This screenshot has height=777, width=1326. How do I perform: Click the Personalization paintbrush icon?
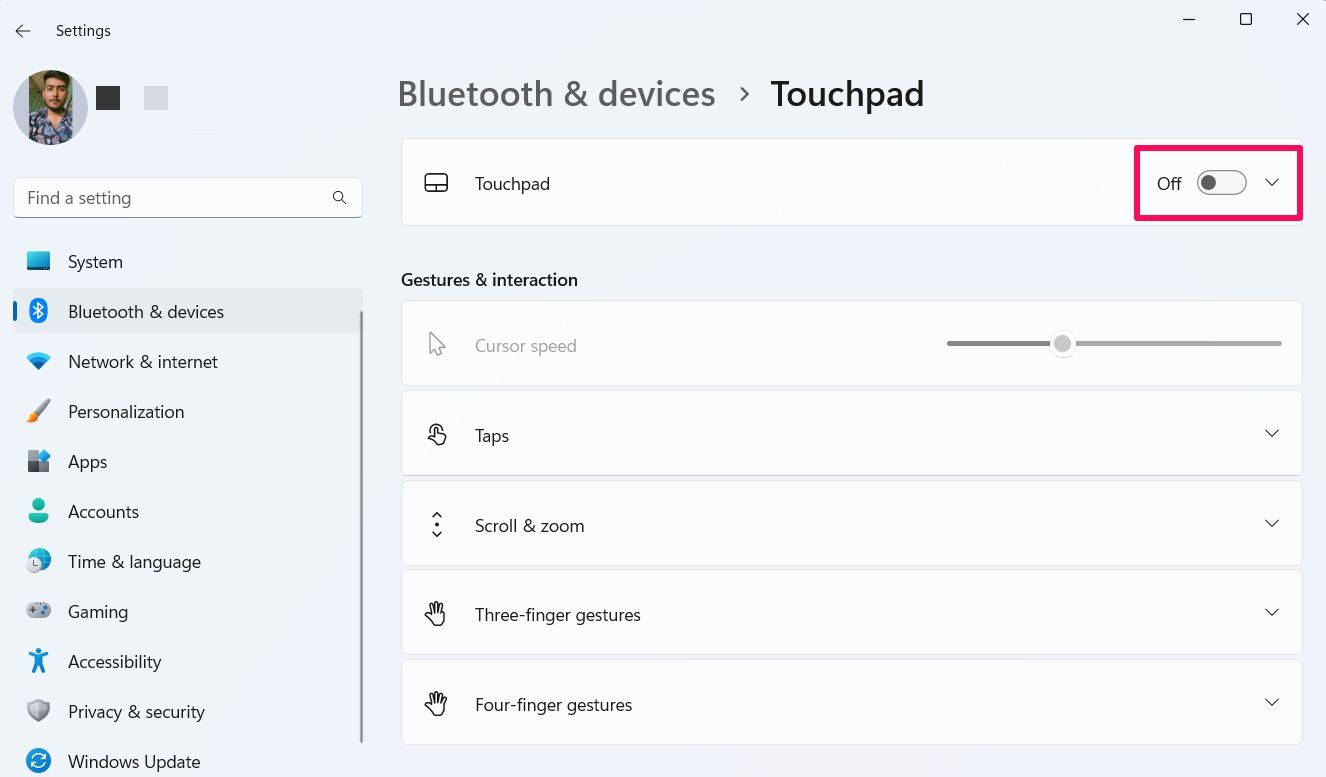38,411
